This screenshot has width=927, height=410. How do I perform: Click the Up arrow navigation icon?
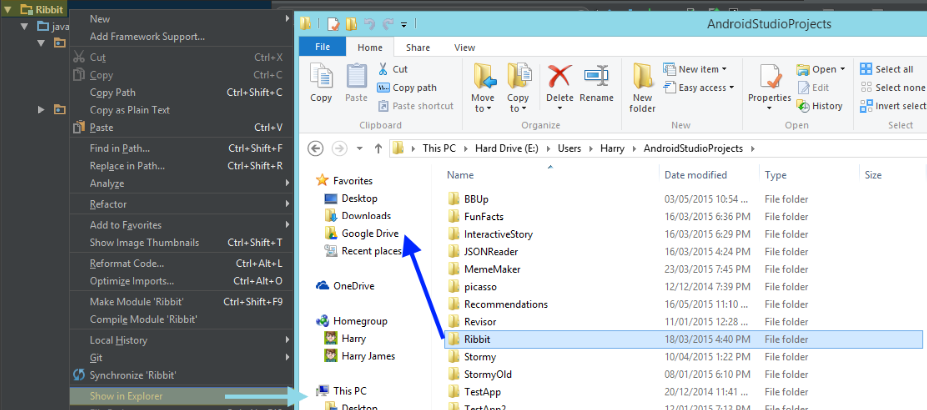pos(378,148)
